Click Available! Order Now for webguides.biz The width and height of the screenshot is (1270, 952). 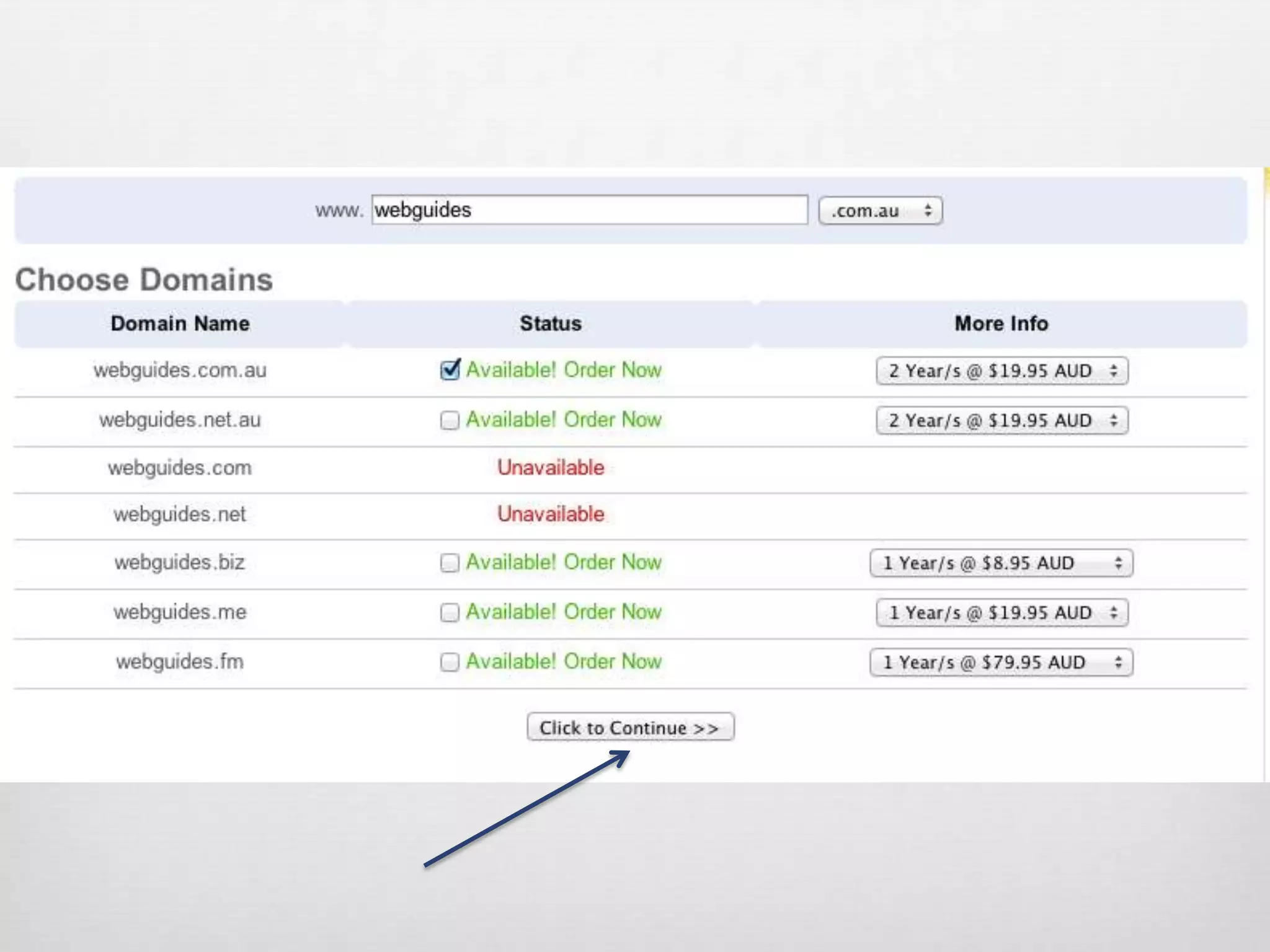(x=563, y=562)
